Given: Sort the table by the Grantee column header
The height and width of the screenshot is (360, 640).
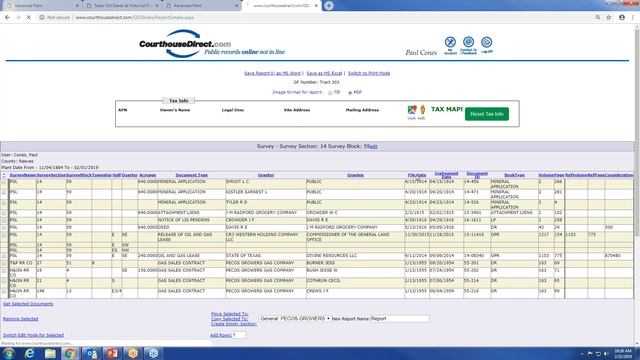Looking at the screenshot, I should 355,175.
